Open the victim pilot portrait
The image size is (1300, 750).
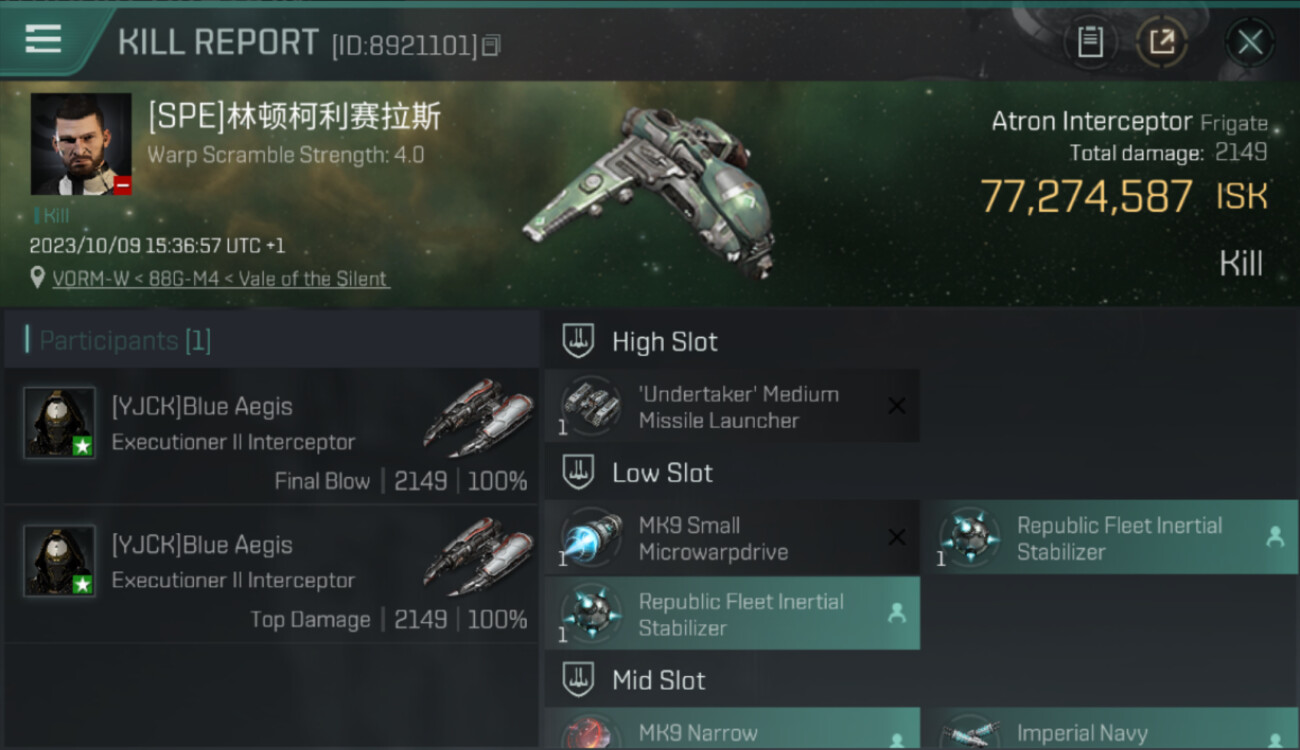(81, 144)
